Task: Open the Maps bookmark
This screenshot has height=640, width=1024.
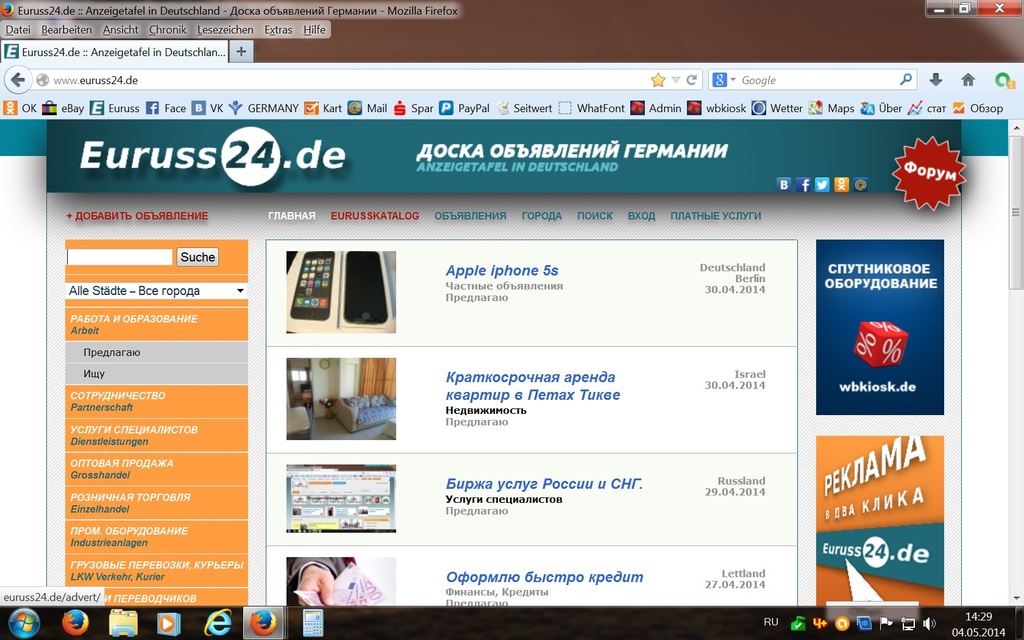Action: click(831, 108)
